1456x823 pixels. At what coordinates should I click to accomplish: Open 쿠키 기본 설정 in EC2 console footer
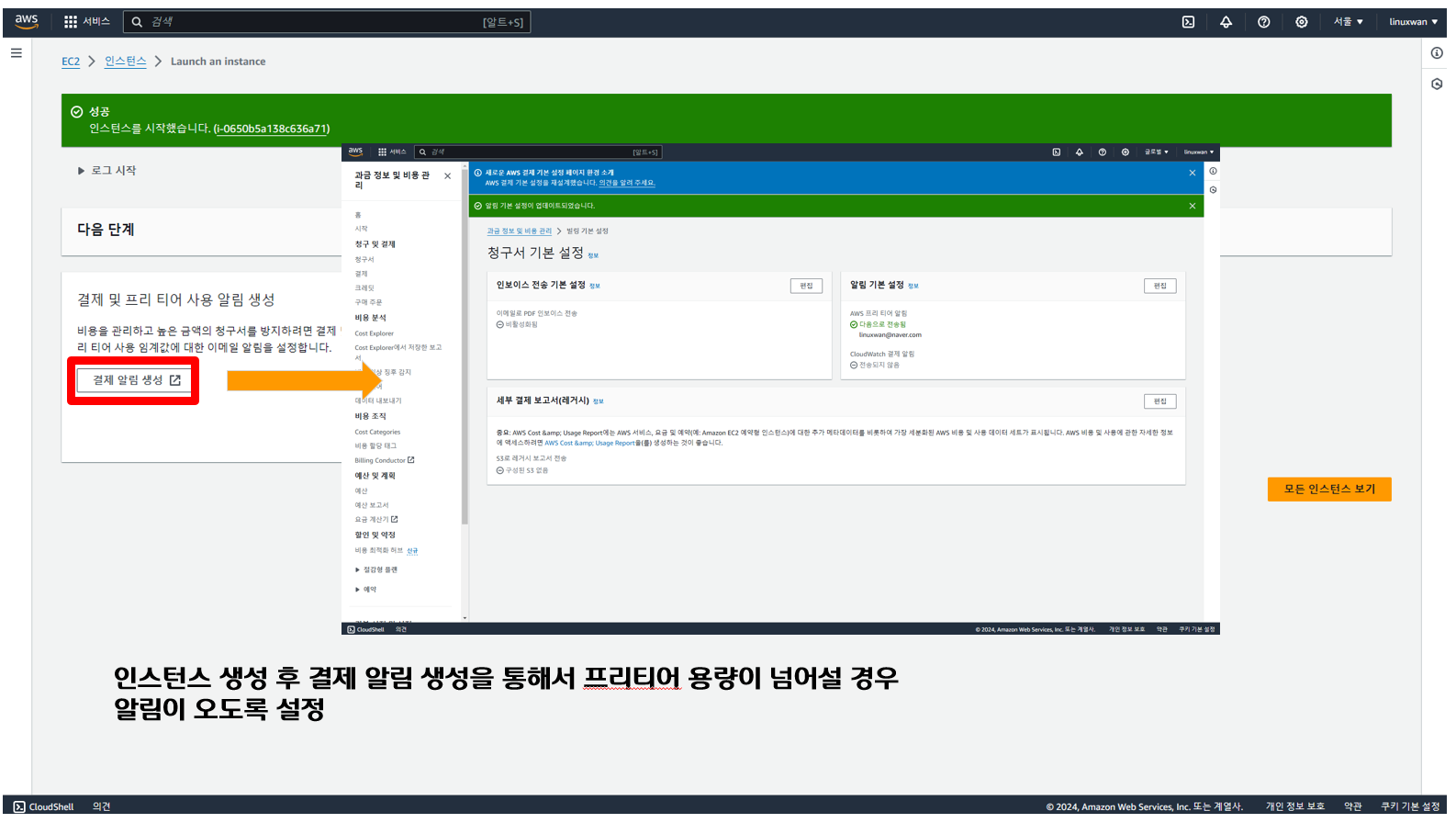(x=1410, y=806)
